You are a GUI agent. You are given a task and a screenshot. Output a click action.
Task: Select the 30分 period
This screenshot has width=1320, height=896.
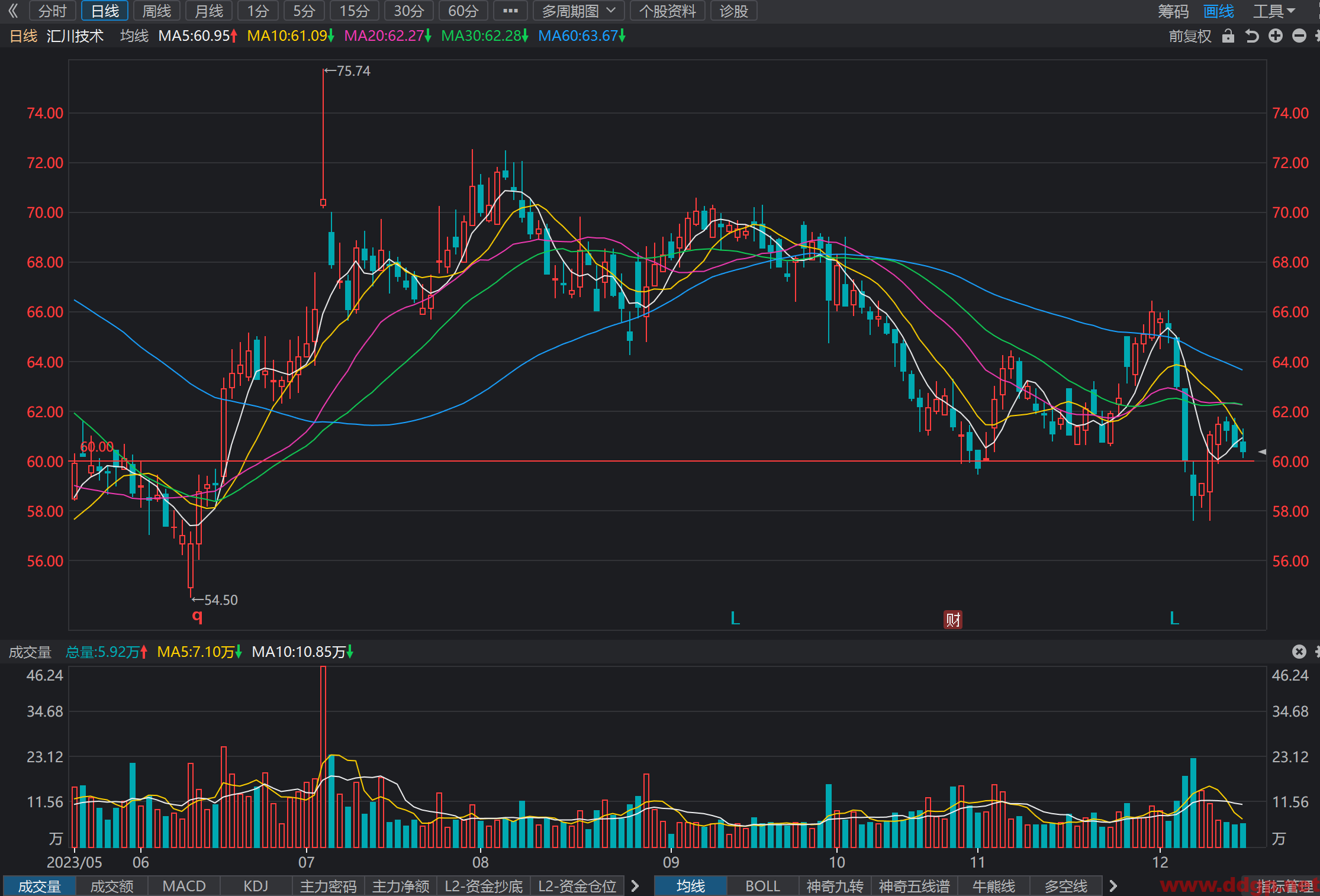point(409,11)
